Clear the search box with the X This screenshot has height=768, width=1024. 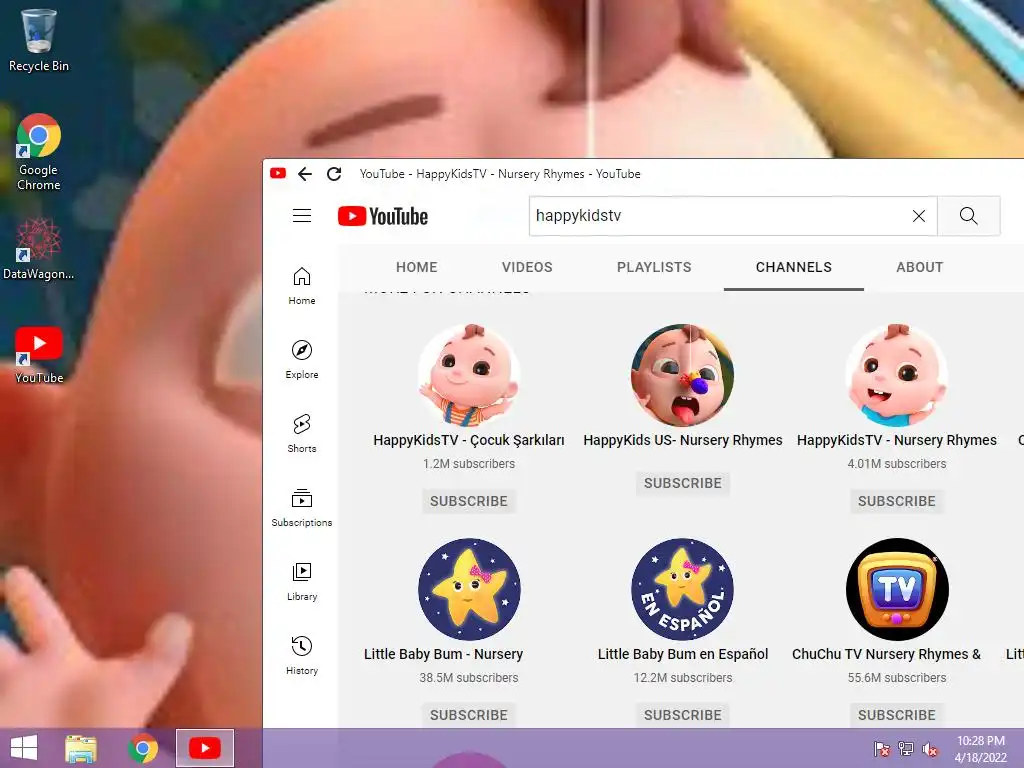(x=919, y=216)
